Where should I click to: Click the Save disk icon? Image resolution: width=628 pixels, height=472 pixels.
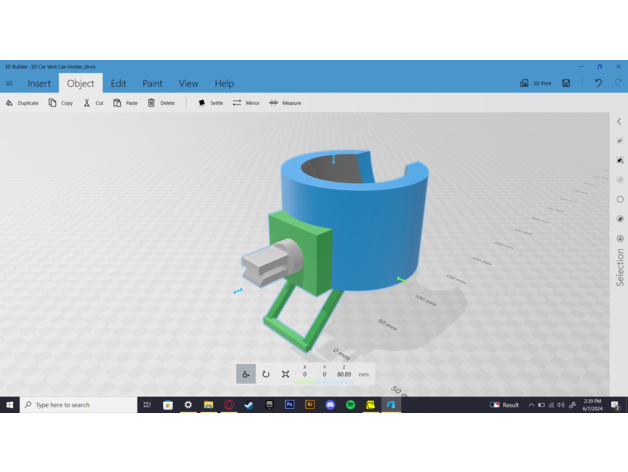tap(566, 84)
